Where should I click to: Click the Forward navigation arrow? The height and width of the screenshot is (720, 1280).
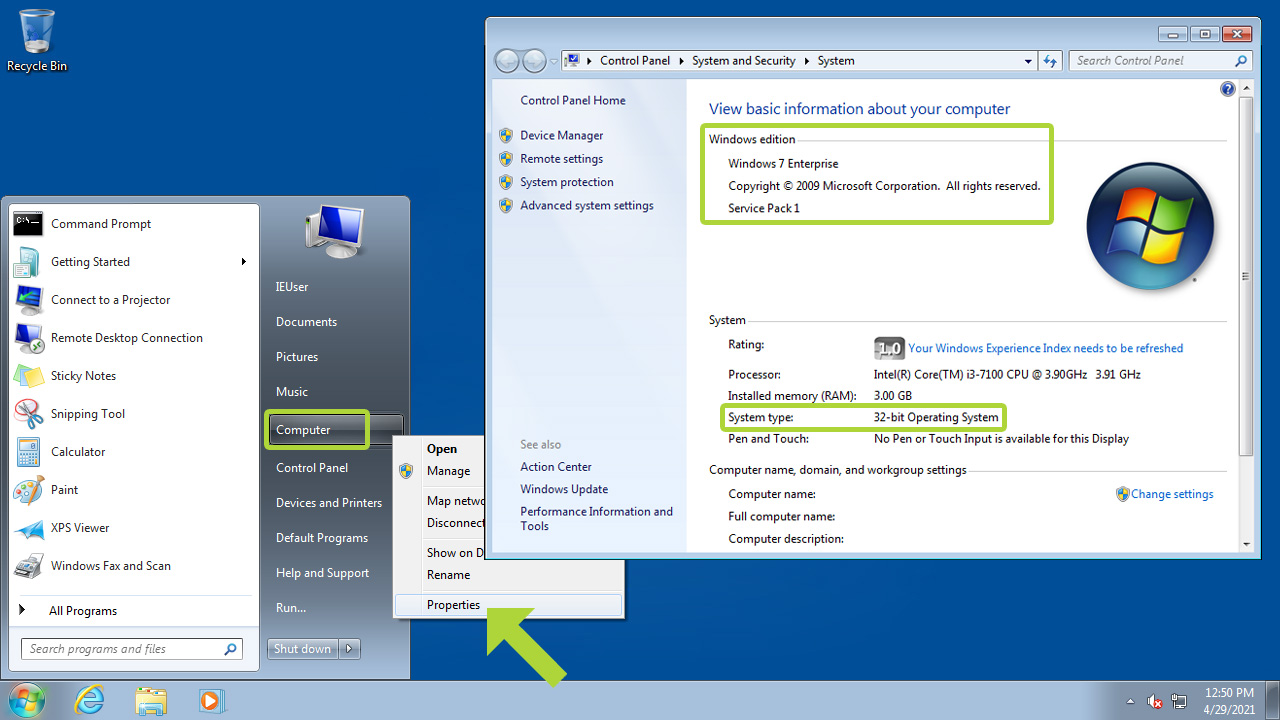[535, 61]
